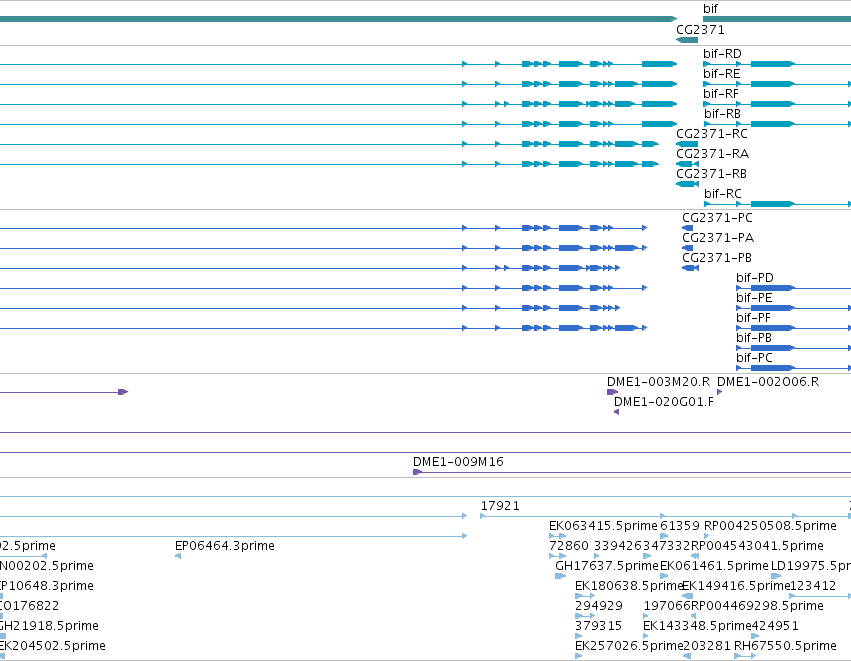
Task: Open the DME1-020G01.F BAC end label
Action: (663, 402)
